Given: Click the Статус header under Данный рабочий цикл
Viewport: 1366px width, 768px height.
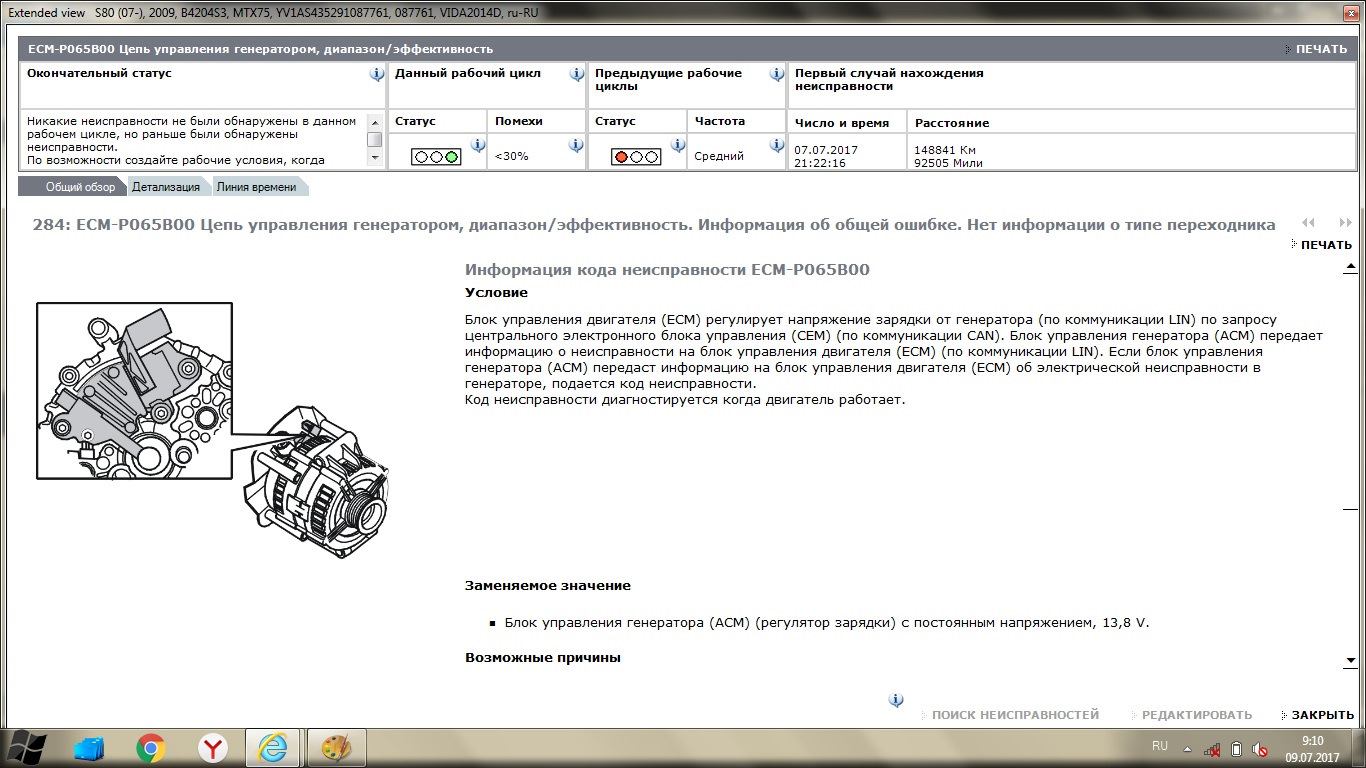Looking at the screenshot, I should [416, 121].
